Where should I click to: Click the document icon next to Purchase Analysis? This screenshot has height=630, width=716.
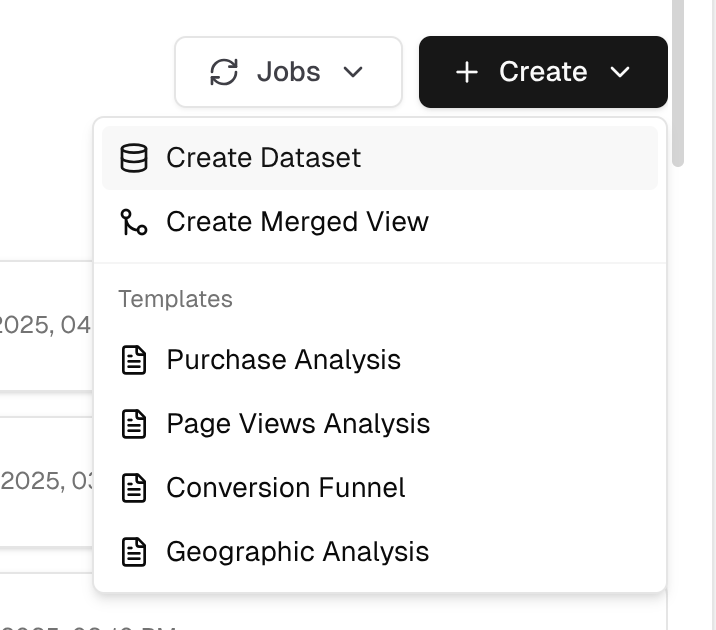tap(134, 360)
